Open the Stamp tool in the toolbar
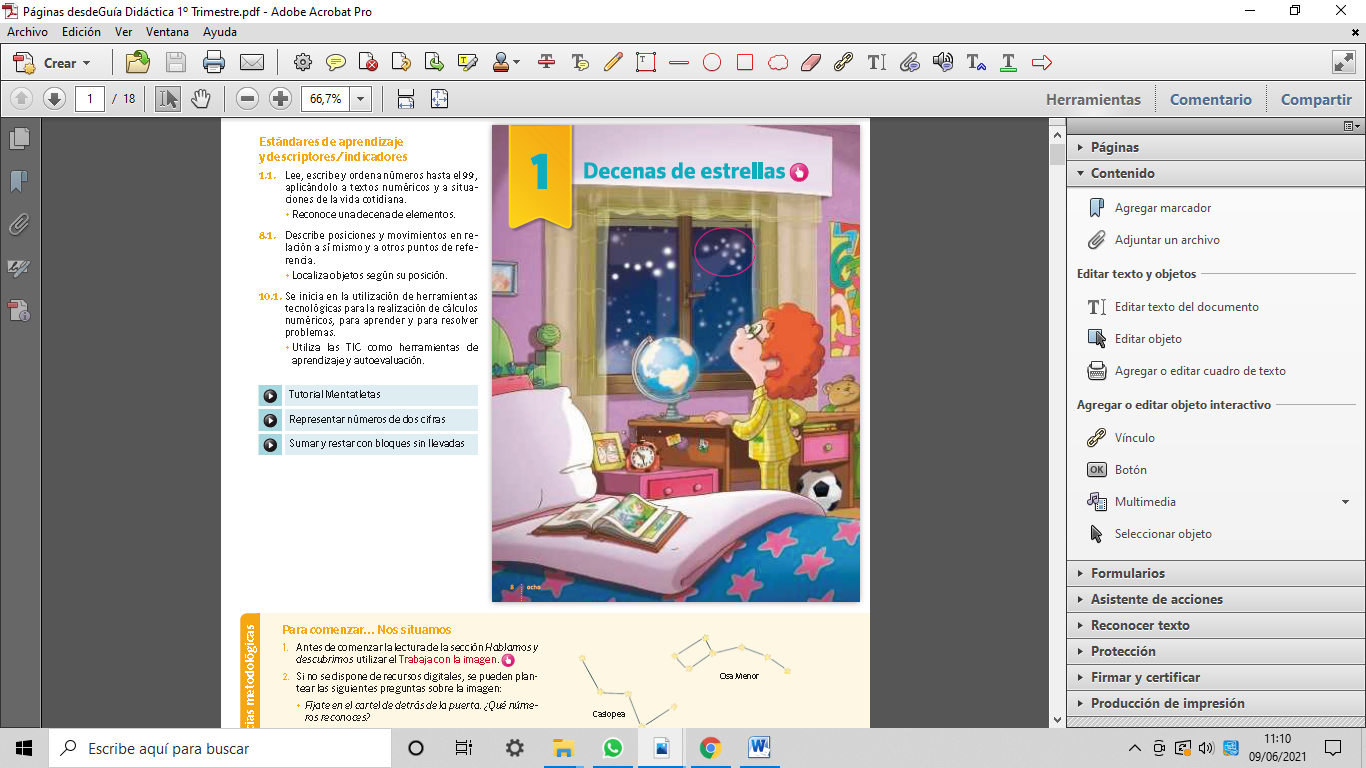1366x768 pixels. click(497, 62)
